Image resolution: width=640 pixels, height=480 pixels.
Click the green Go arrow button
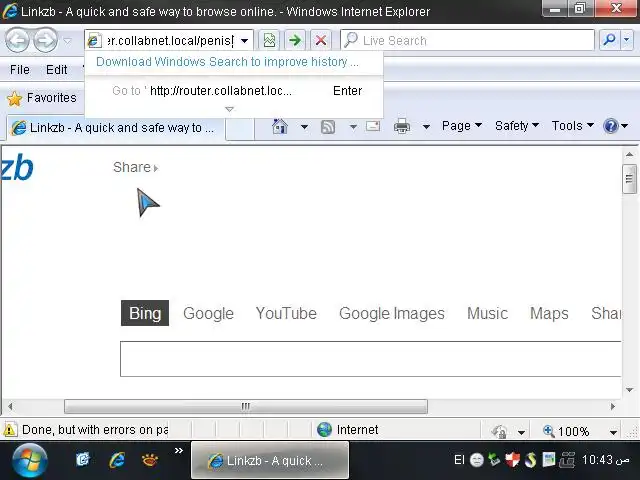click(x=295, y=40)
